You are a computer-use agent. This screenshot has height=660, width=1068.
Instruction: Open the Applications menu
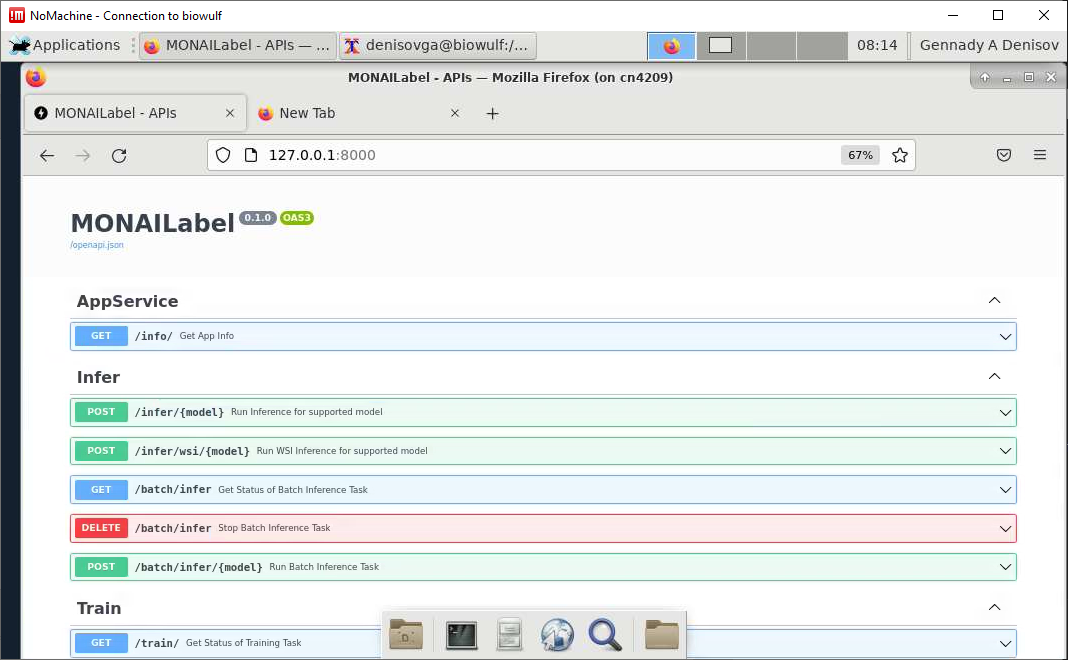(66, 45)
